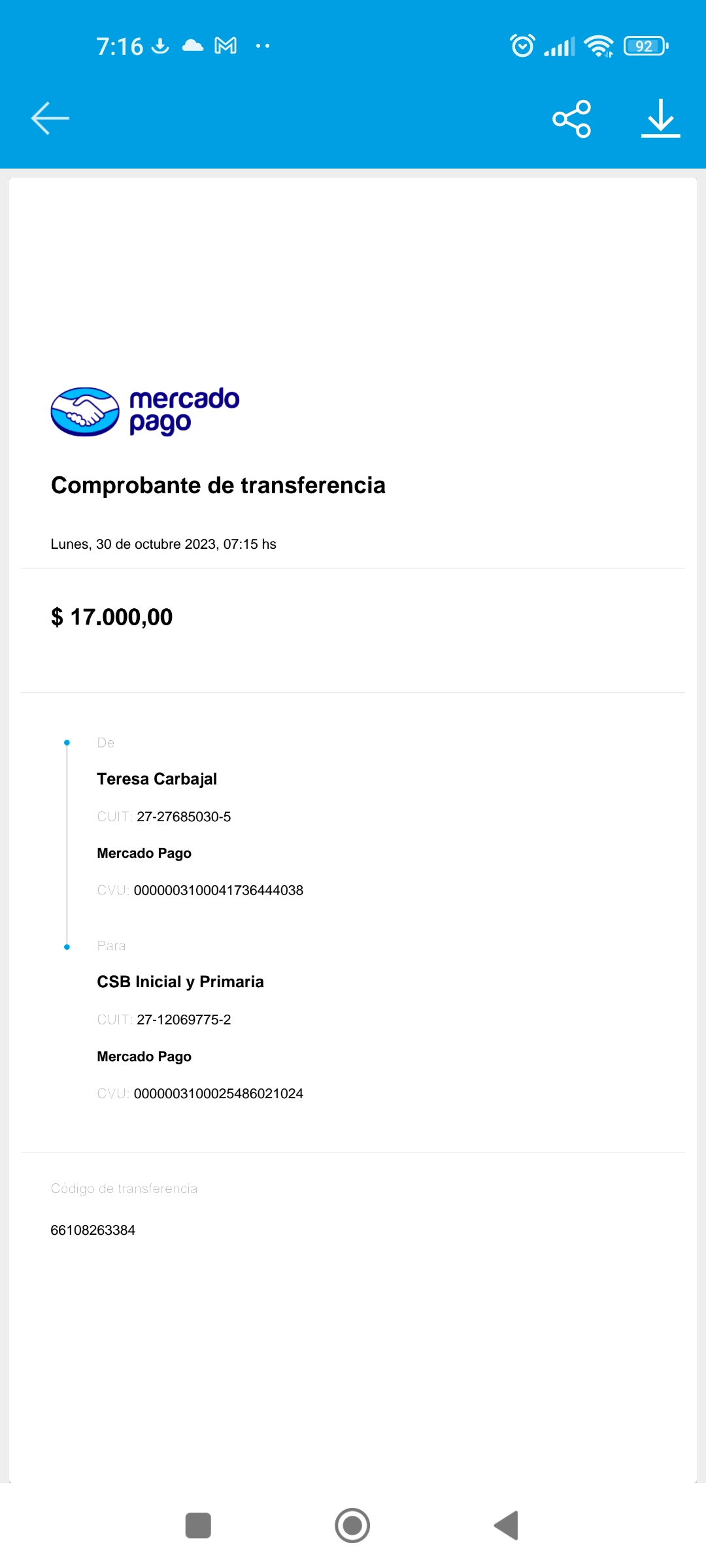Tap the transfer code 66108263384
This screenshot has height=1568, width=706.
pos(93,1230)
